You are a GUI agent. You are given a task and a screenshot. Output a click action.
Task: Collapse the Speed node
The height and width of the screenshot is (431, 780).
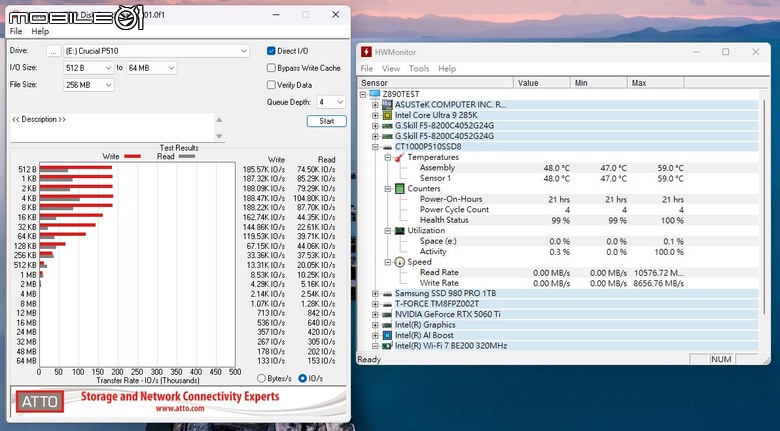(388, 262)
